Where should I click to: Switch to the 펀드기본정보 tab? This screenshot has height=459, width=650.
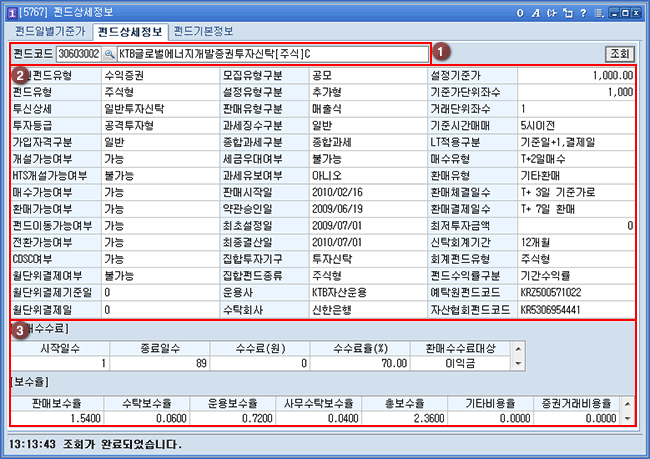pyautogui.click(x=205, y=31)
